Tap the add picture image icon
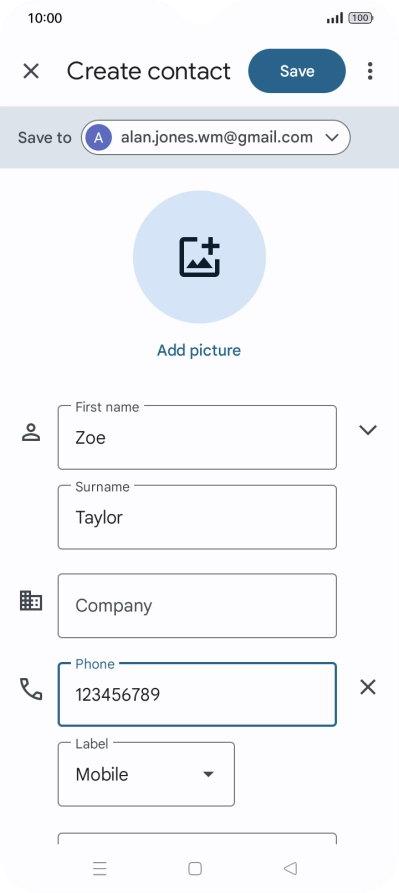 199,257
